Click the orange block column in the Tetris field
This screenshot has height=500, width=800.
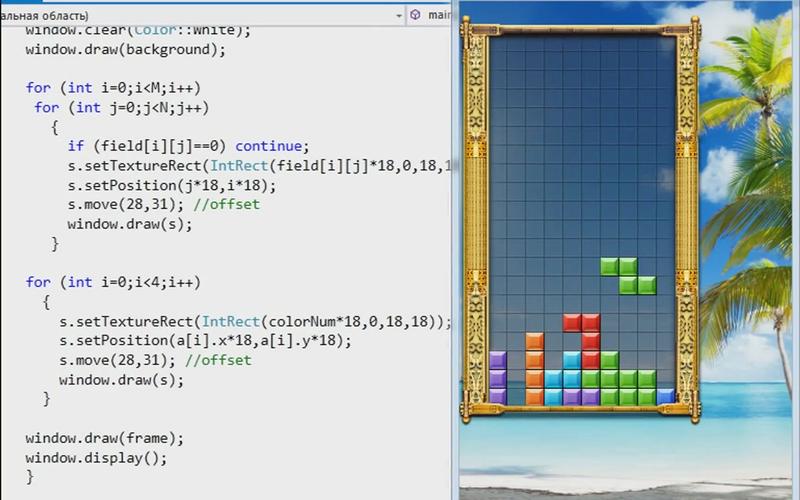[534, 369]
